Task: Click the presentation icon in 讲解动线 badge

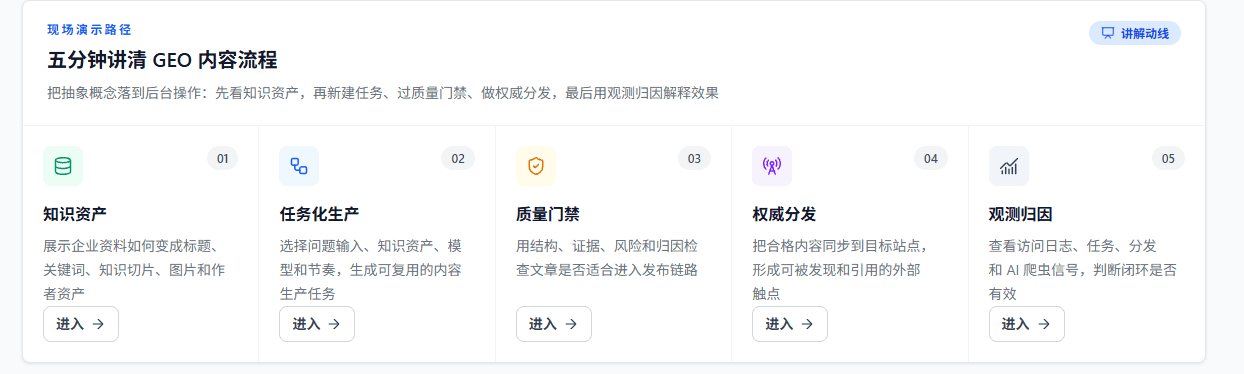Action: click(x=1108, y=33)
